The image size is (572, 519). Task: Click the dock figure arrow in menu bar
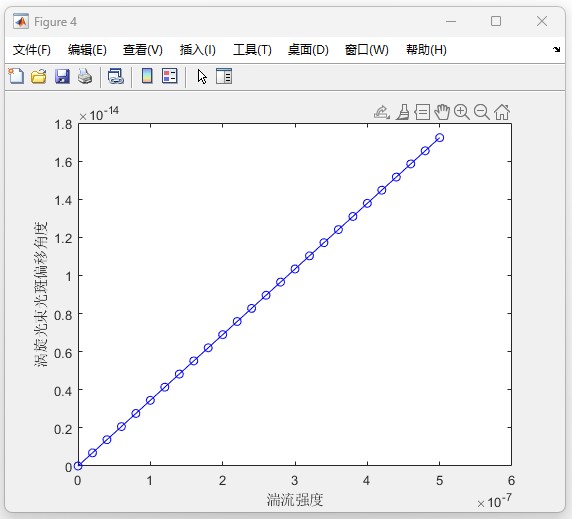click(x=556, y=49)
